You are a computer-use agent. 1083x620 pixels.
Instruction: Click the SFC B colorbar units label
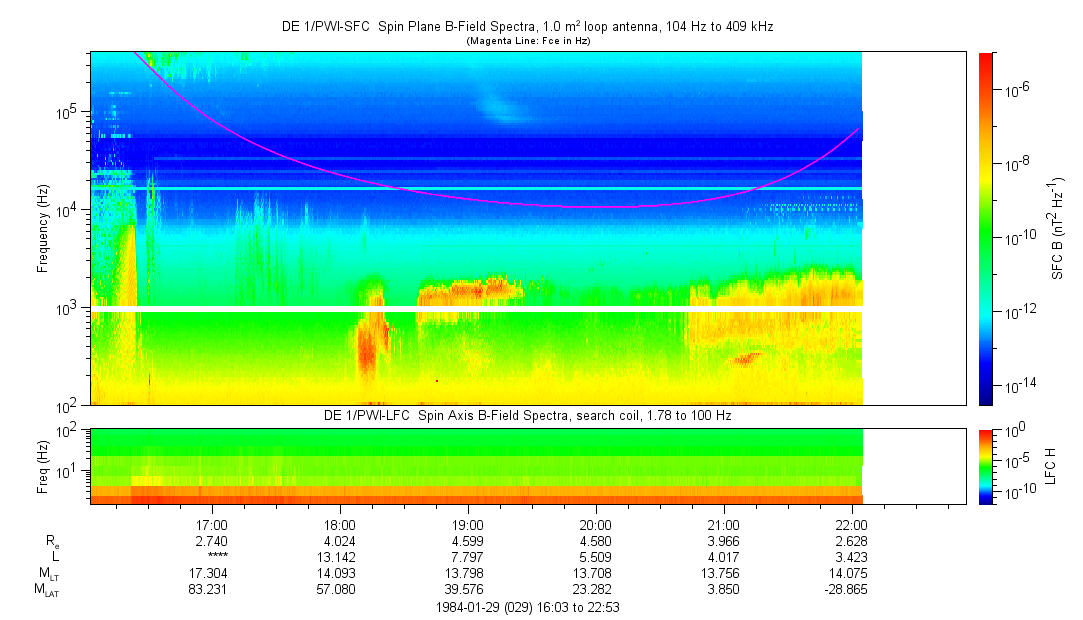[x=1057, y=228]
